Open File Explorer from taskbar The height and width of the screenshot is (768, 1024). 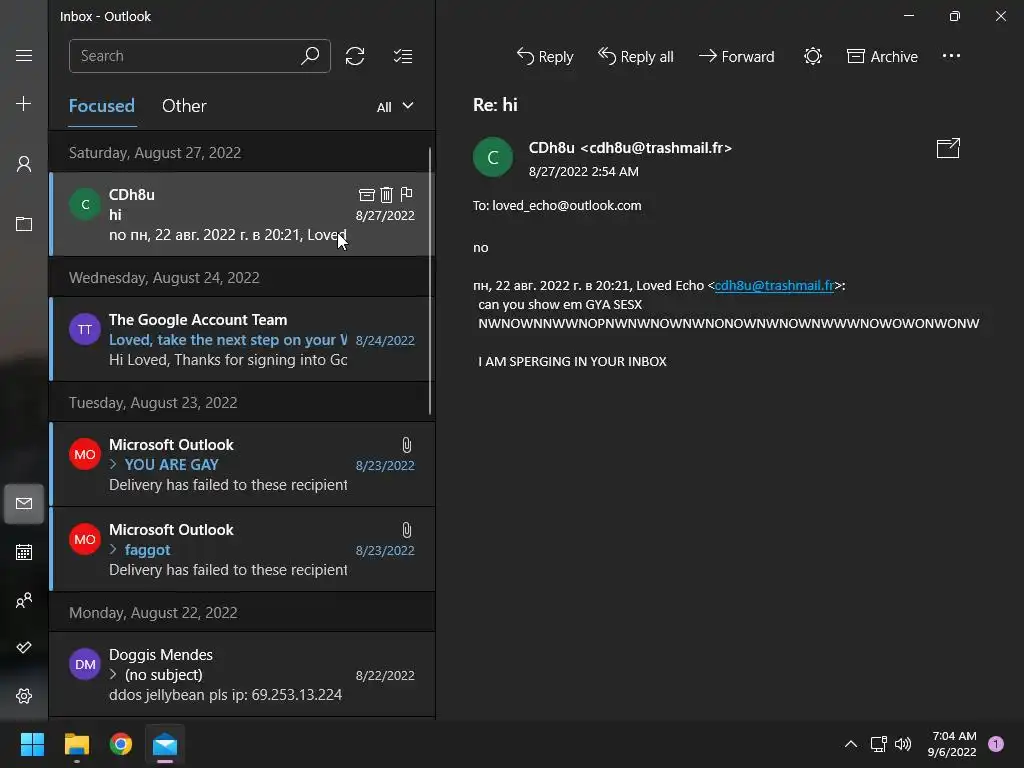click(x=76, y=744)
